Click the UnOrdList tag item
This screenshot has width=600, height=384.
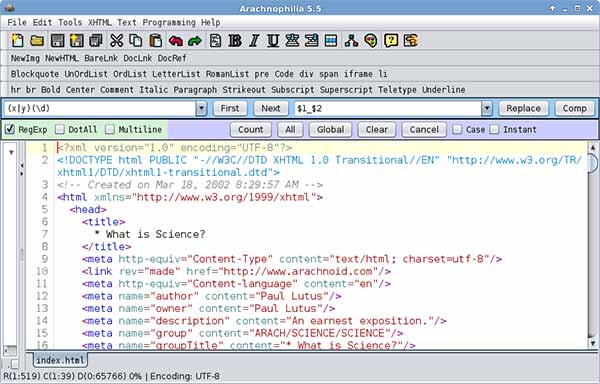pos(86,74)
